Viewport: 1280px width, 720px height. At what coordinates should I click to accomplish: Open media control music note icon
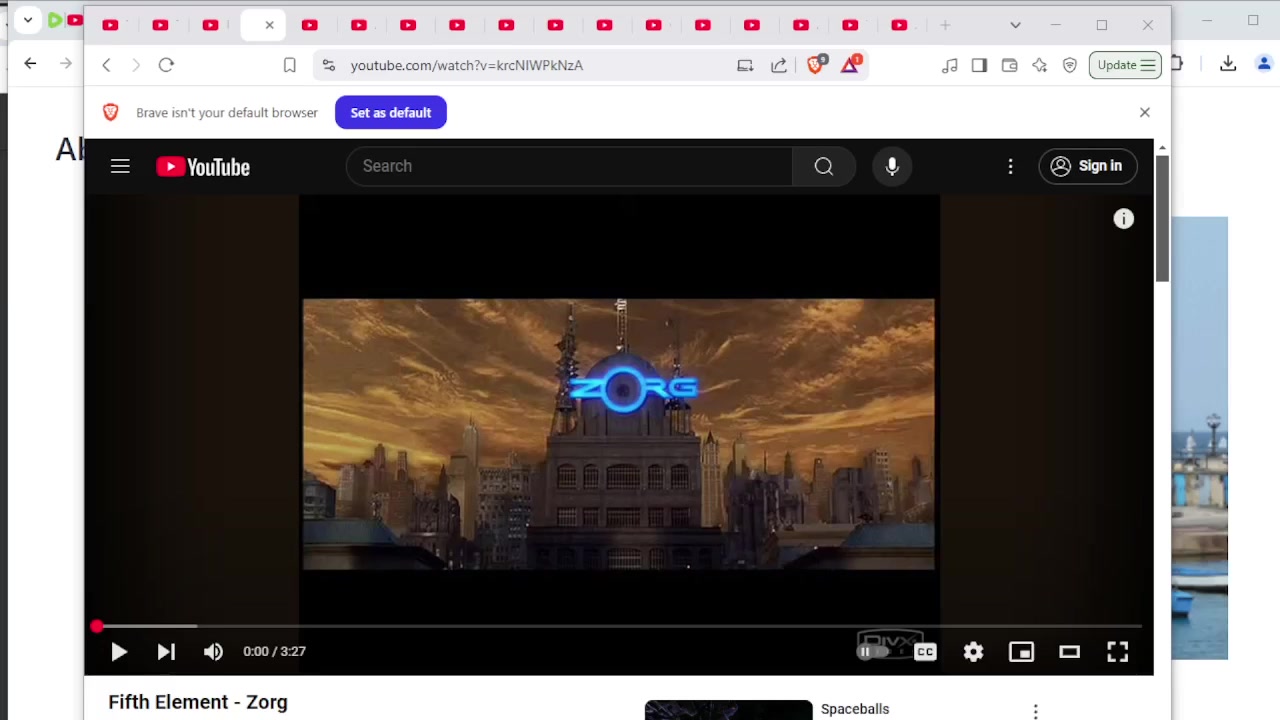tap(950, 65)
